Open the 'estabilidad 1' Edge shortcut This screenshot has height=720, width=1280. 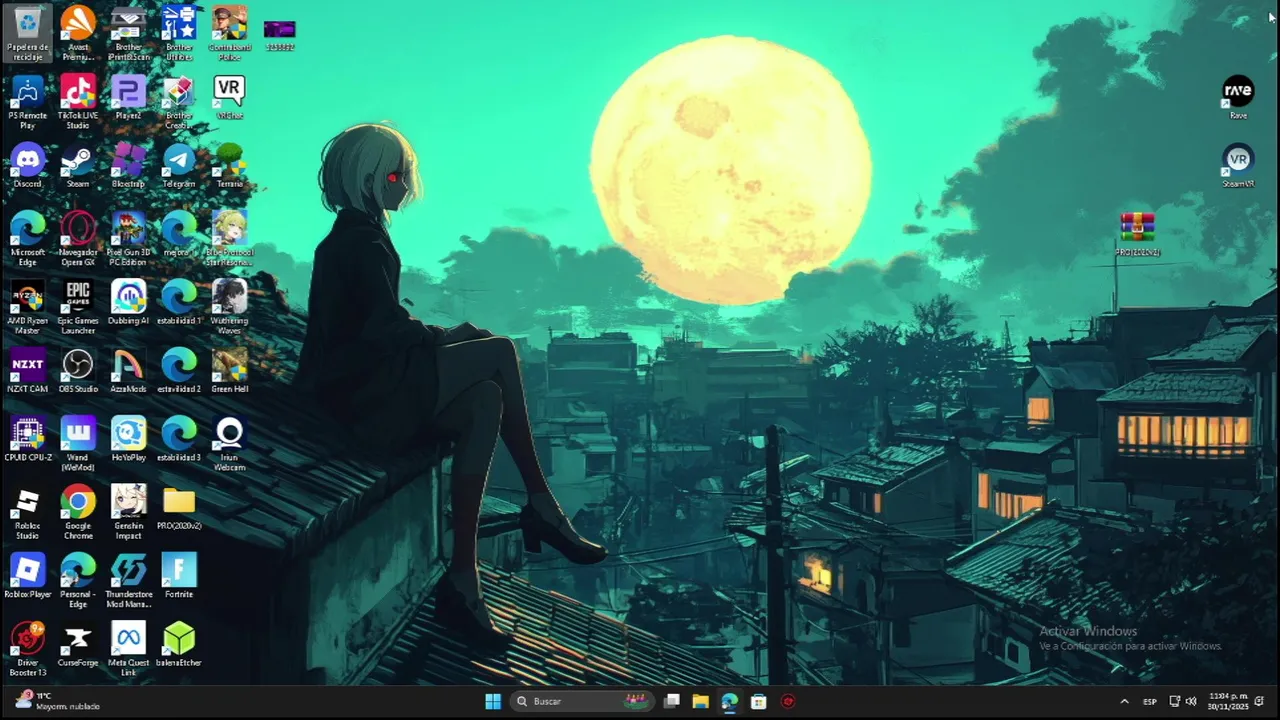pos(179,302)
